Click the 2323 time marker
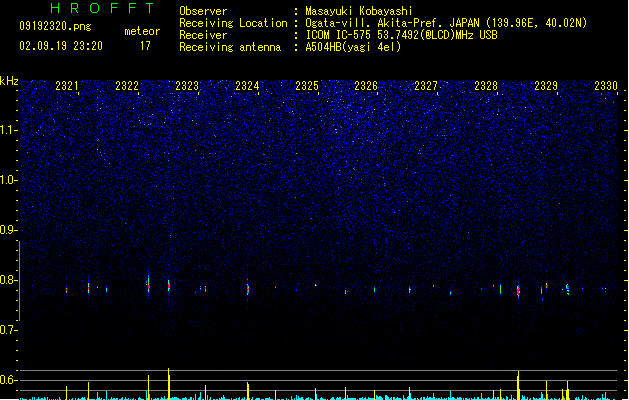 point(187,86)
